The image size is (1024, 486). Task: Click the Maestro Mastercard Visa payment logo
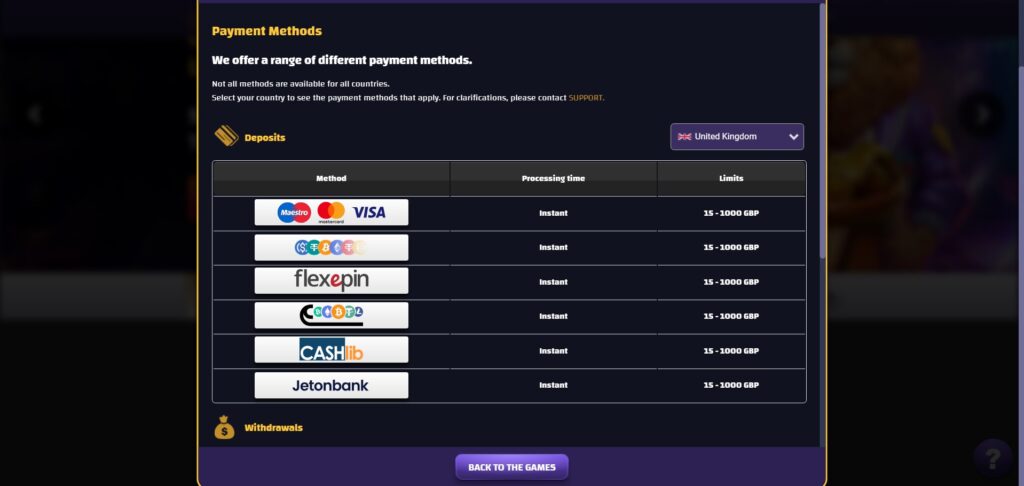pyautogui.click(x=331, y=212)
